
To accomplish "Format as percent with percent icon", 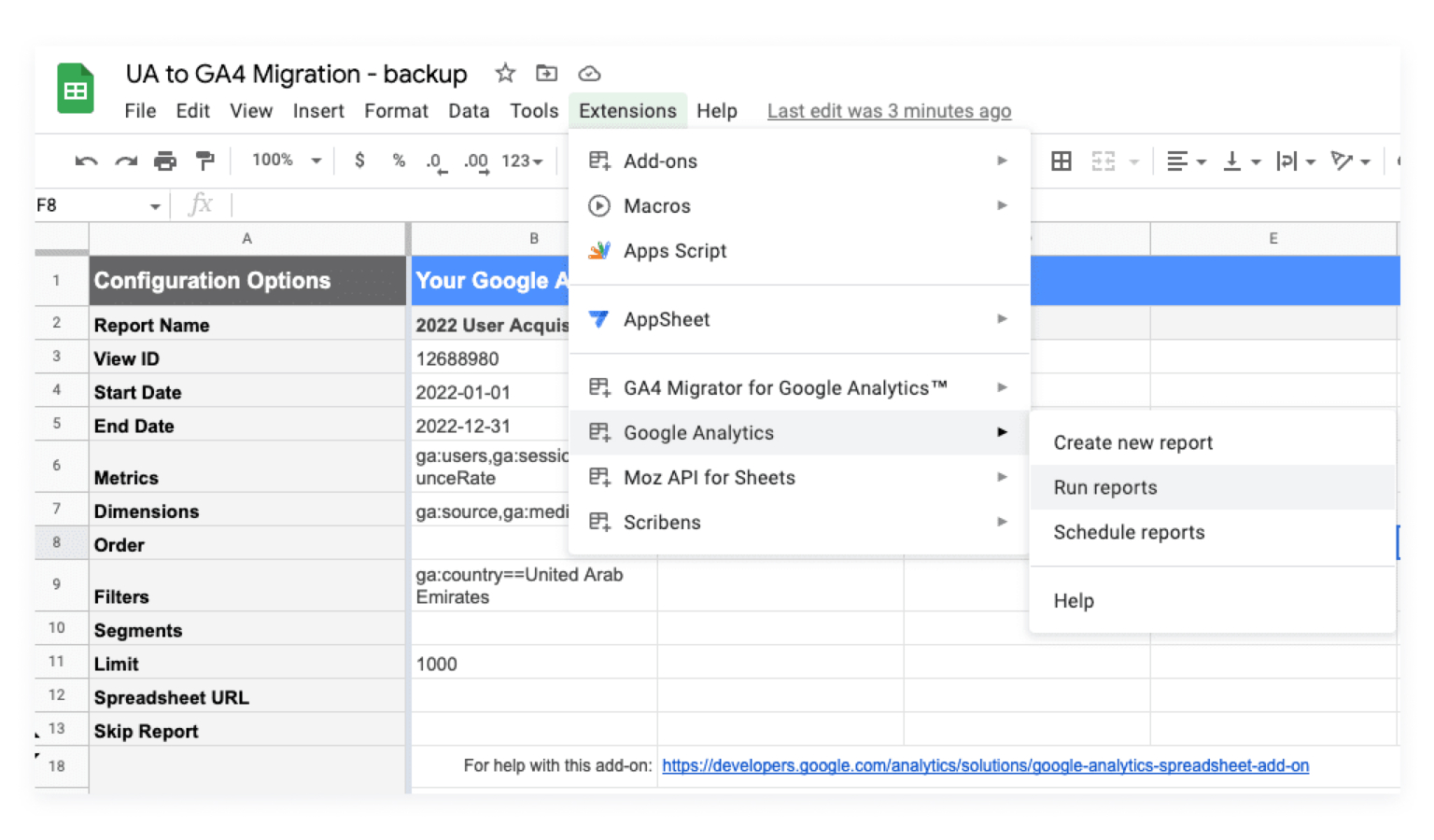I will 399,161.
